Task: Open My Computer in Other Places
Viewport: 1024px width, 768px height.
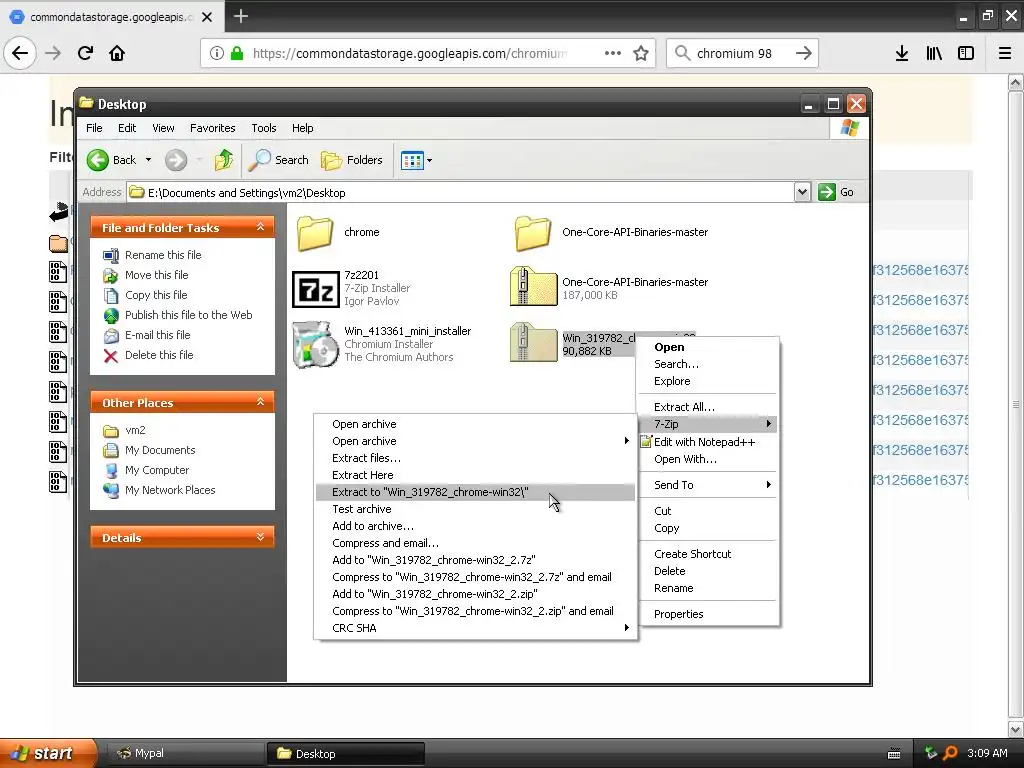Action: (157, 470)
